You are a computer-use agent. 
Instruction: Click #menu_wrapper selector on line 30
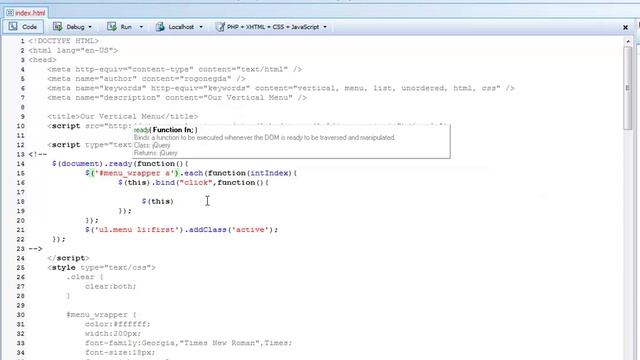(x=97, y=315)
